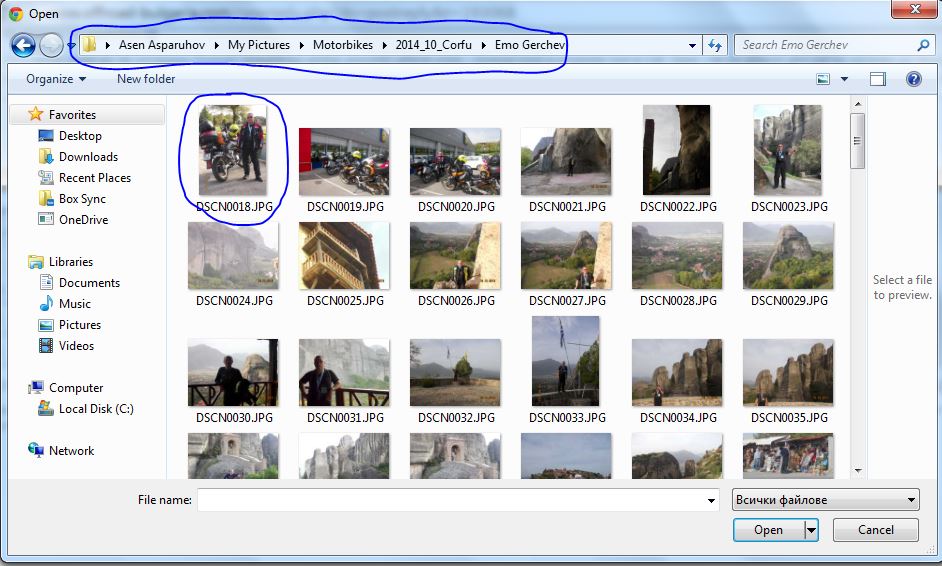Open Desktop from Favorites
Screen dimensions: 942x566
pos(80,136)
